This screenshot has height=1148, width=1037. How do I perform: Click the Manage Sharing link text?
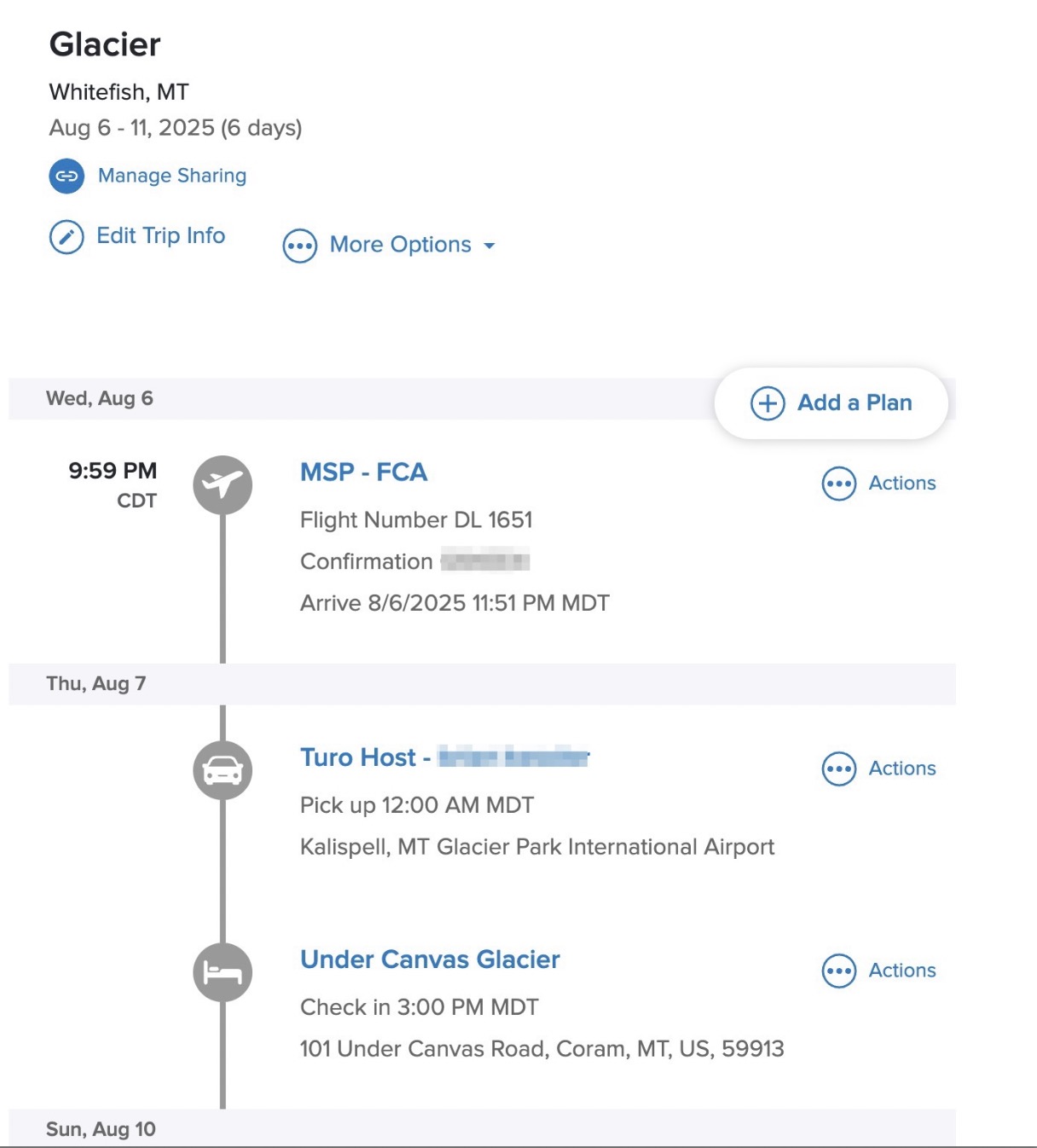pos(172,176)
